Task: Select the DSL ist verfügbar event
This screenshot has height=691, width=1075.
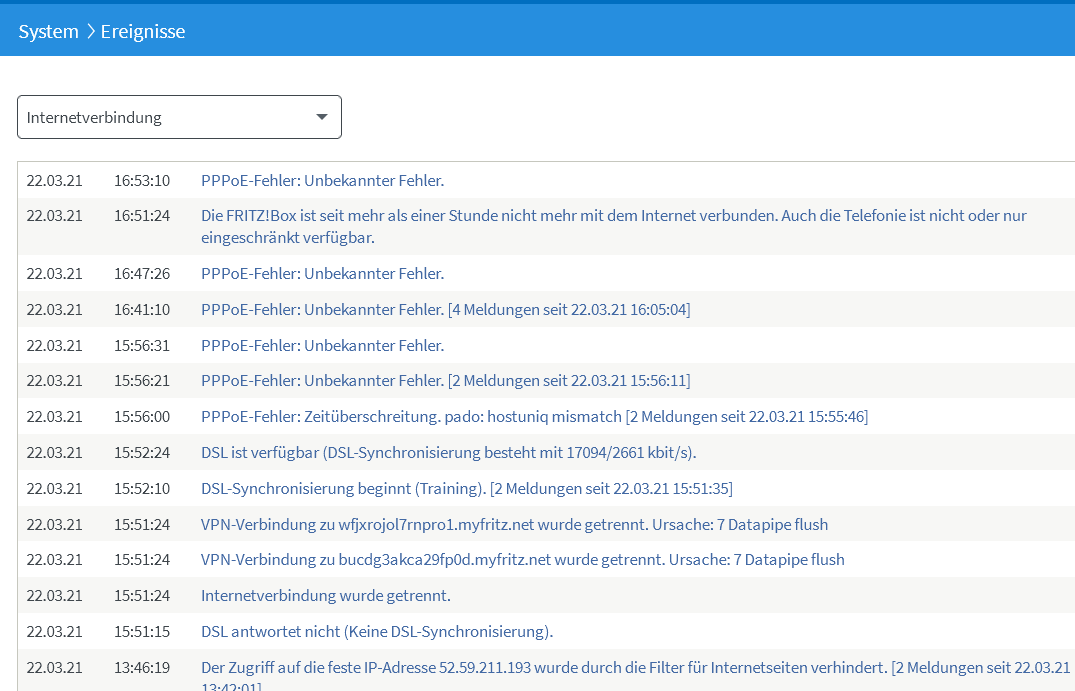Action: (x=448, y=453)
